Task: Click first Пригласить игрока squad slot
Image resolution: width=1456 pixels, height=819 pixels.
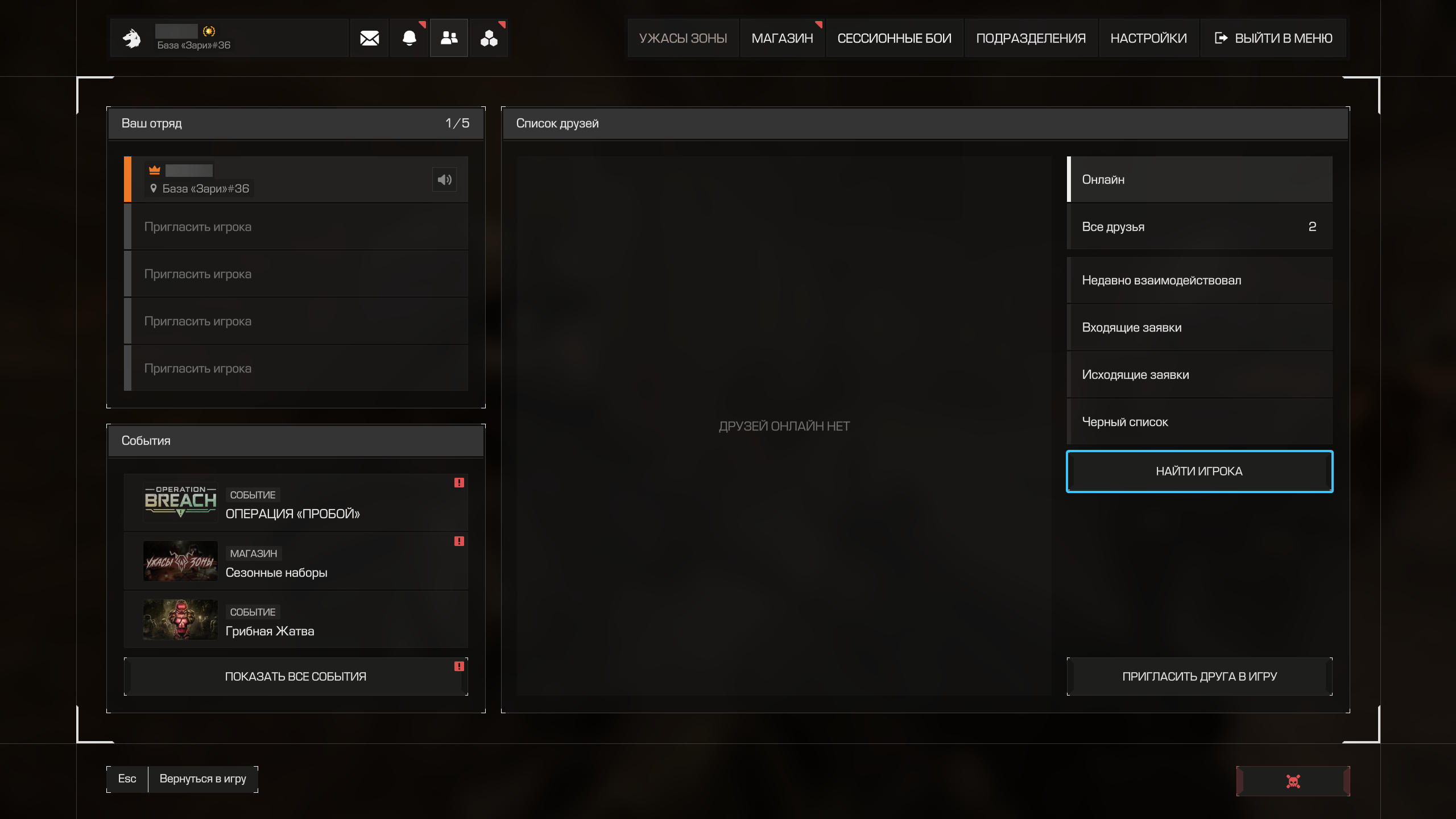Action: tap(296, 227)
